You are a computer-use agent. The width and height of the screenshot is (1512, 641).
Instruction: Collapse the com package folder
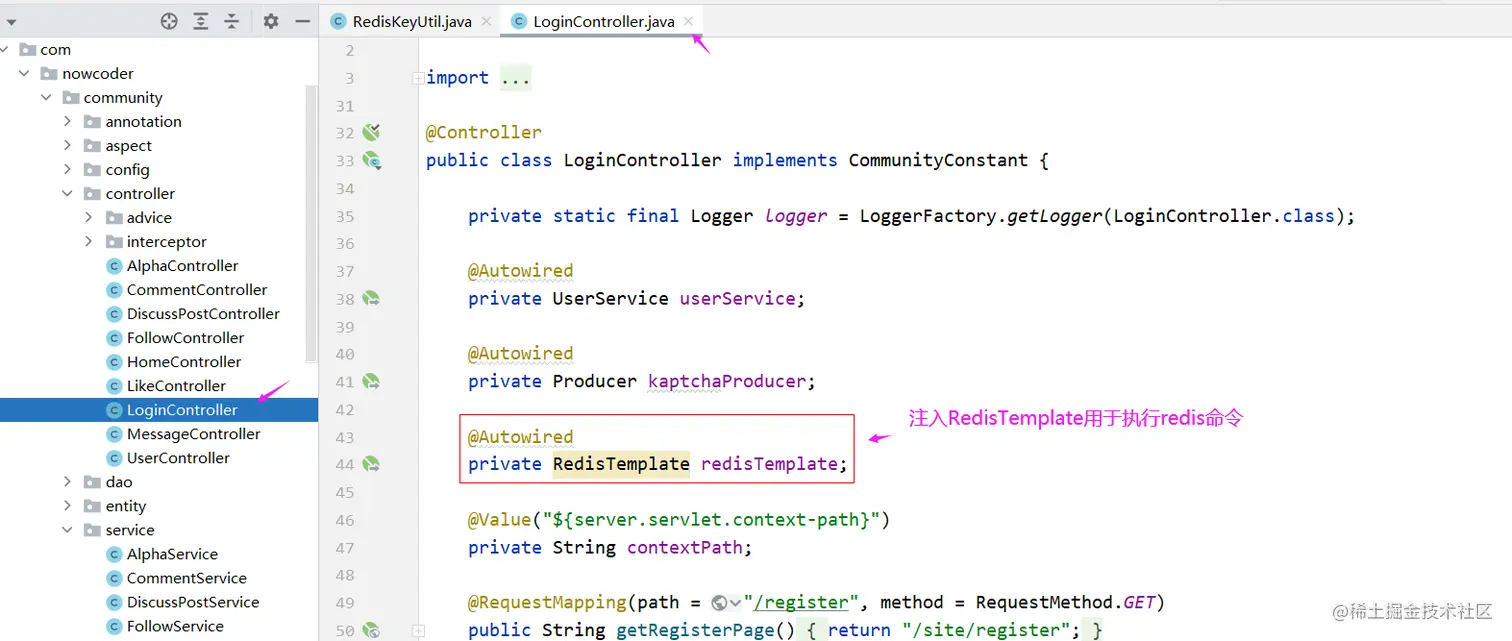click(x=4, y=49)
